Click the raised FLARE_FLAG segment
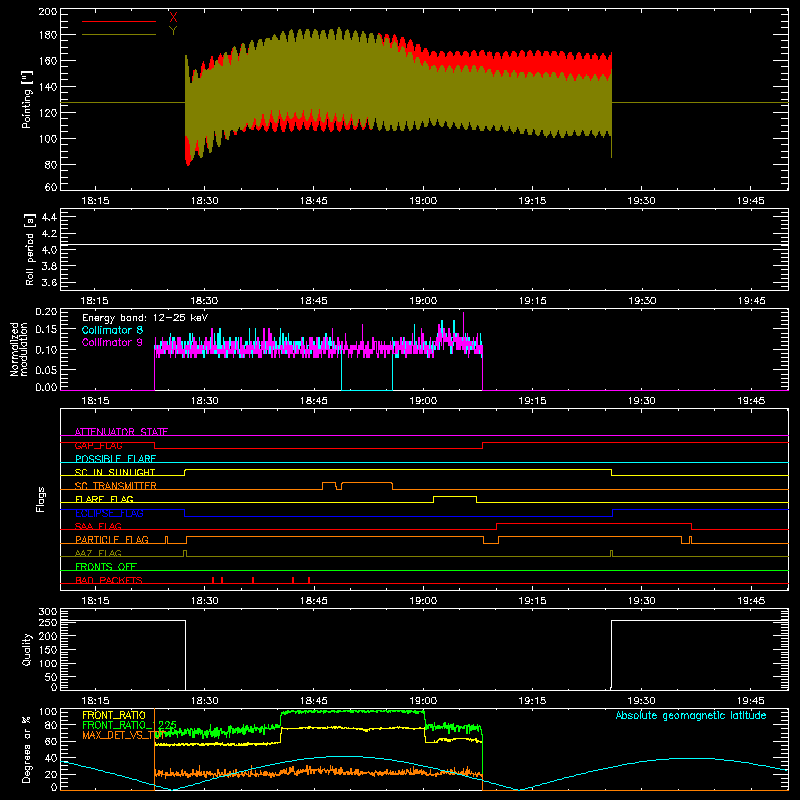This screenshot has height=800, width=800. pos(455,496)
